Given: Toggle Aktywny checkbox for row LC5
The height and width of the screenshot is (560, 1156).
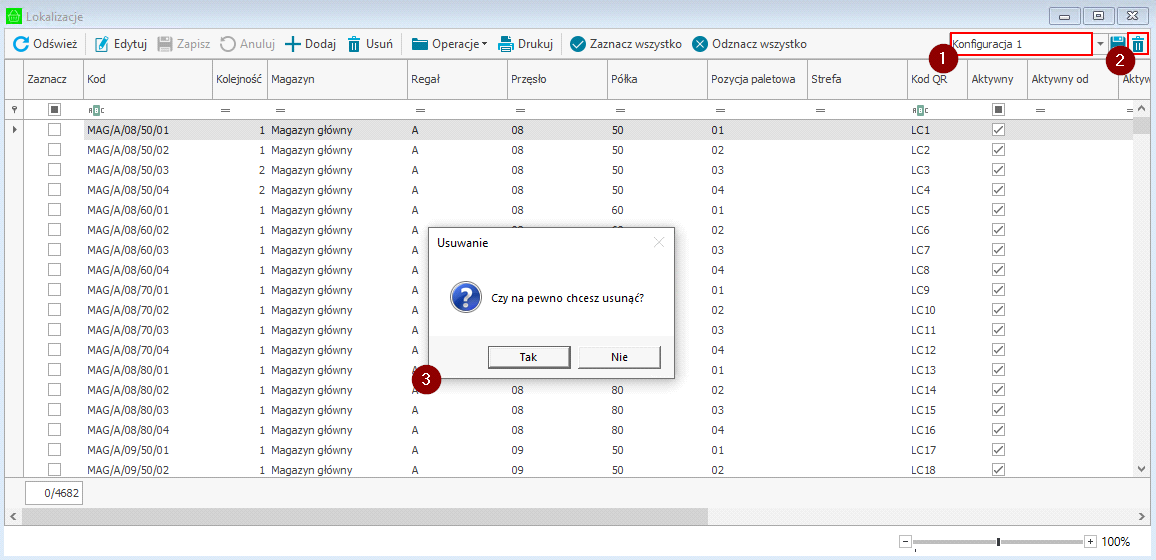Looking at the screenshot, I should tap(998, 210).
